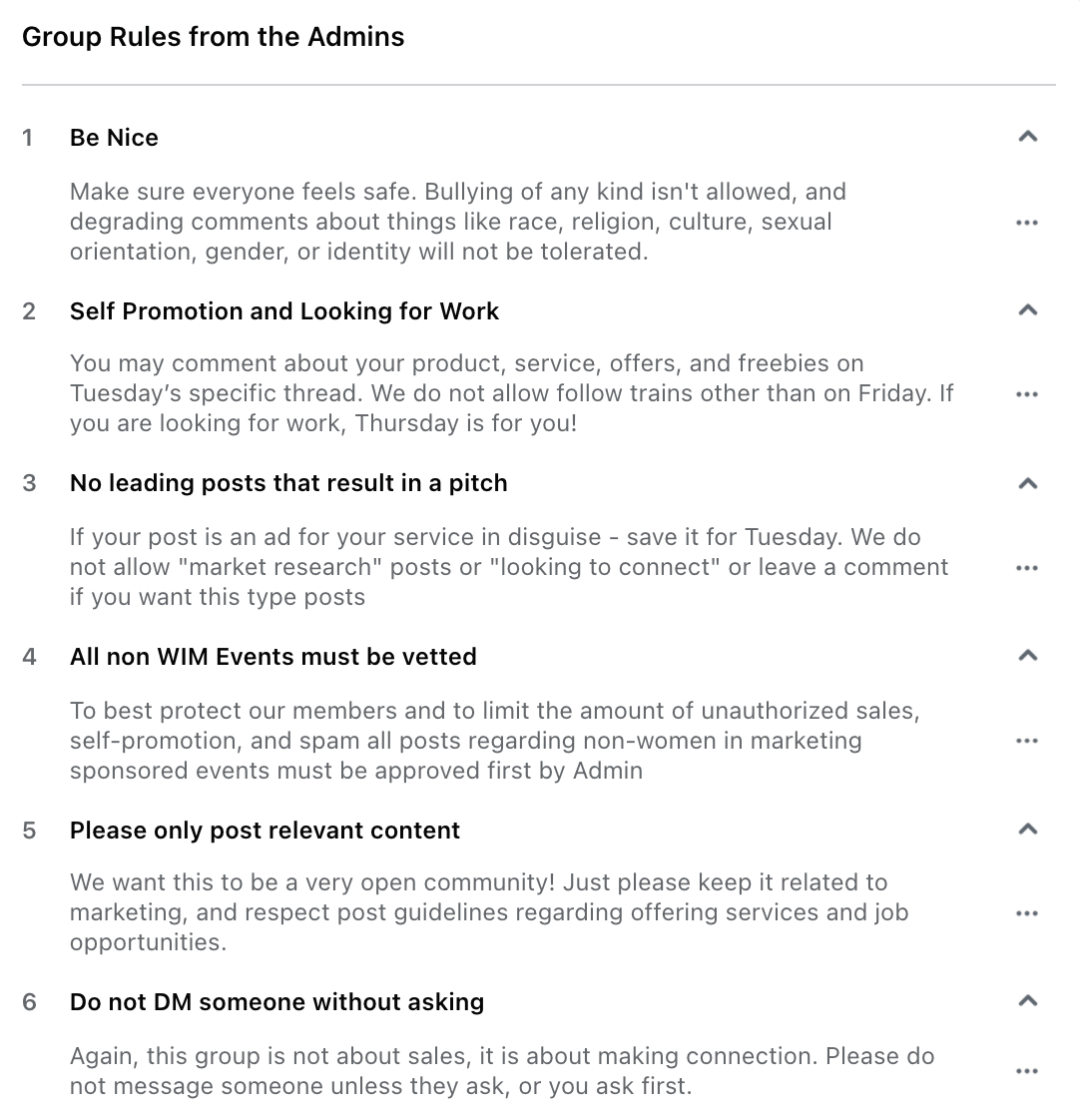1080x1120 pixels.
Task: Select rule 4 All non WIM Events title
Action: coord(272,657)
